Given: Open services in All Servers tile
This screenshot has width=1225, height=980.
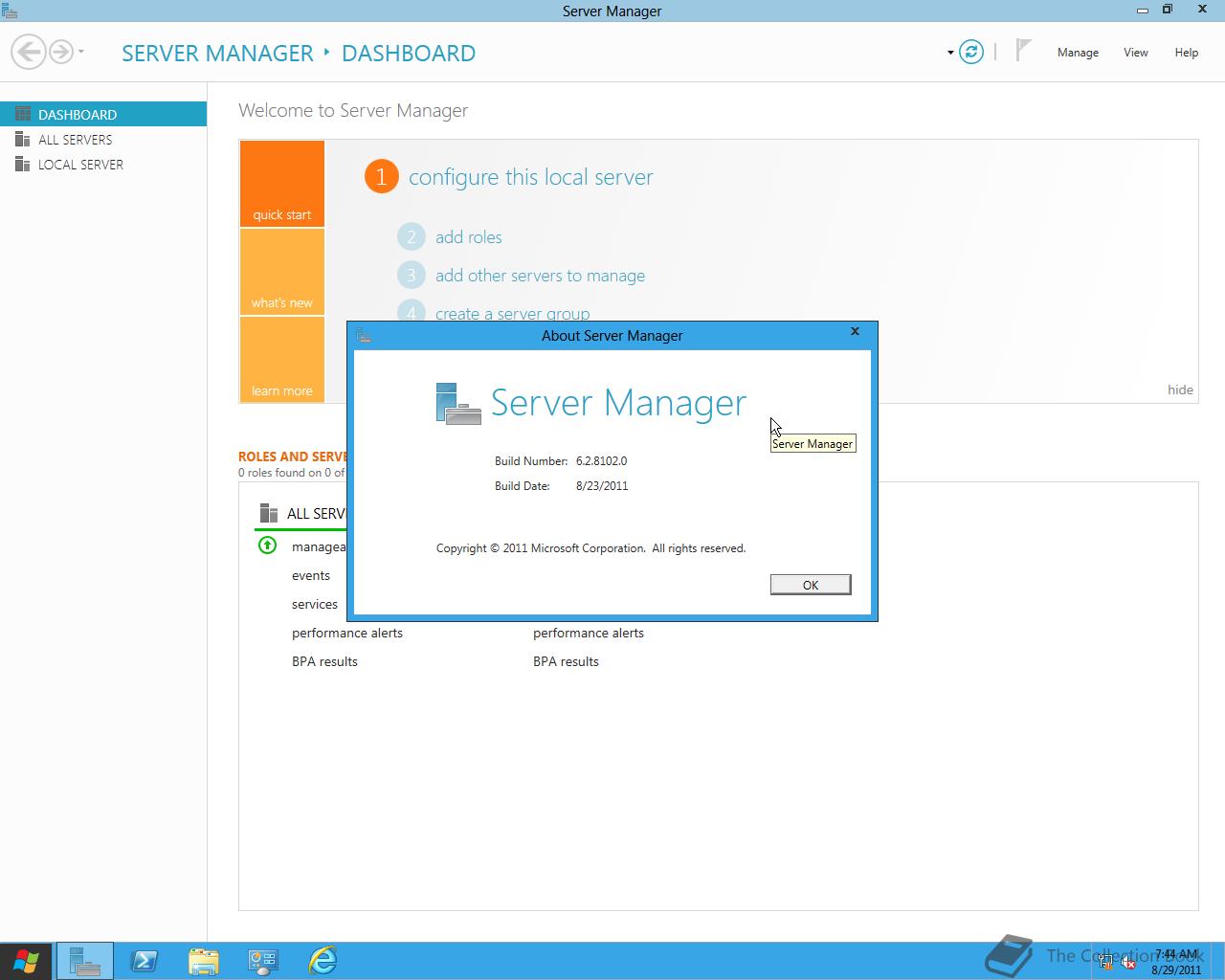Looking at the screenshot, I should 315,604.
